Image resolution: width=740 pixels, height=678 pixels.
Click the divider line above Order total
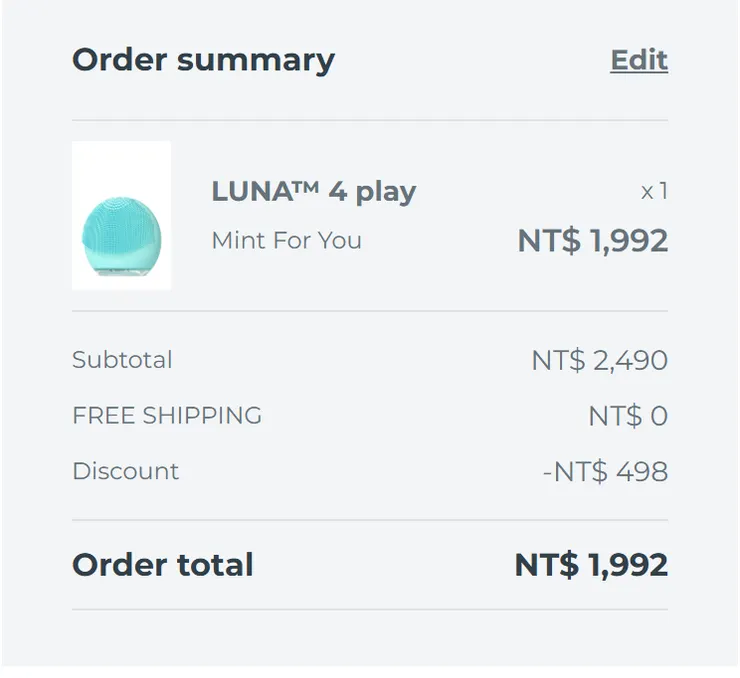[370, 520]
